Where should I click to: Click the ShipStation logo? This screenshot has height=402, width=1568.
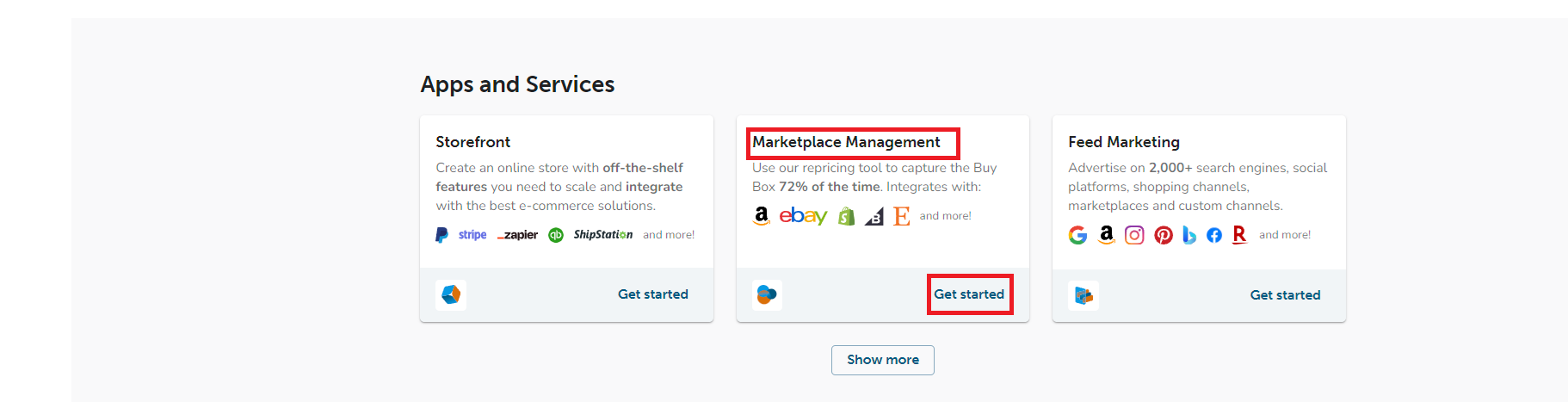point(603,235)
